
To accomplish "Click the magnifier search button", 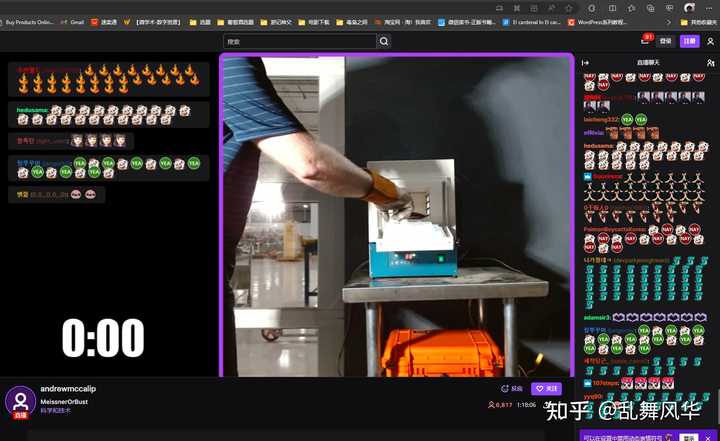I will tap(384, 41).
